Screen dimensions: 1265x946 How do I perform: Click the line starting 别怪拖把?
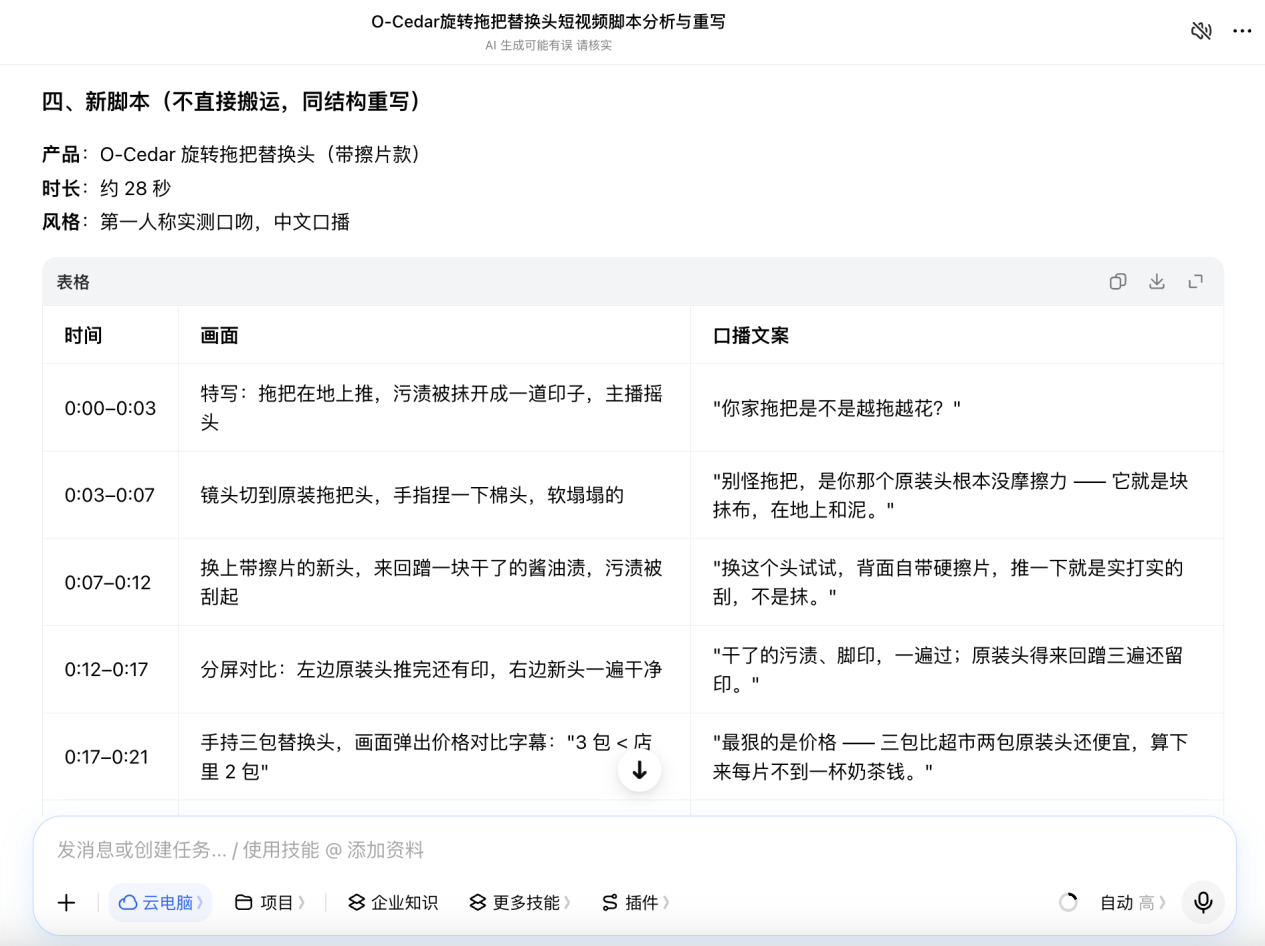pyautogui.click(x=950, y=495)
